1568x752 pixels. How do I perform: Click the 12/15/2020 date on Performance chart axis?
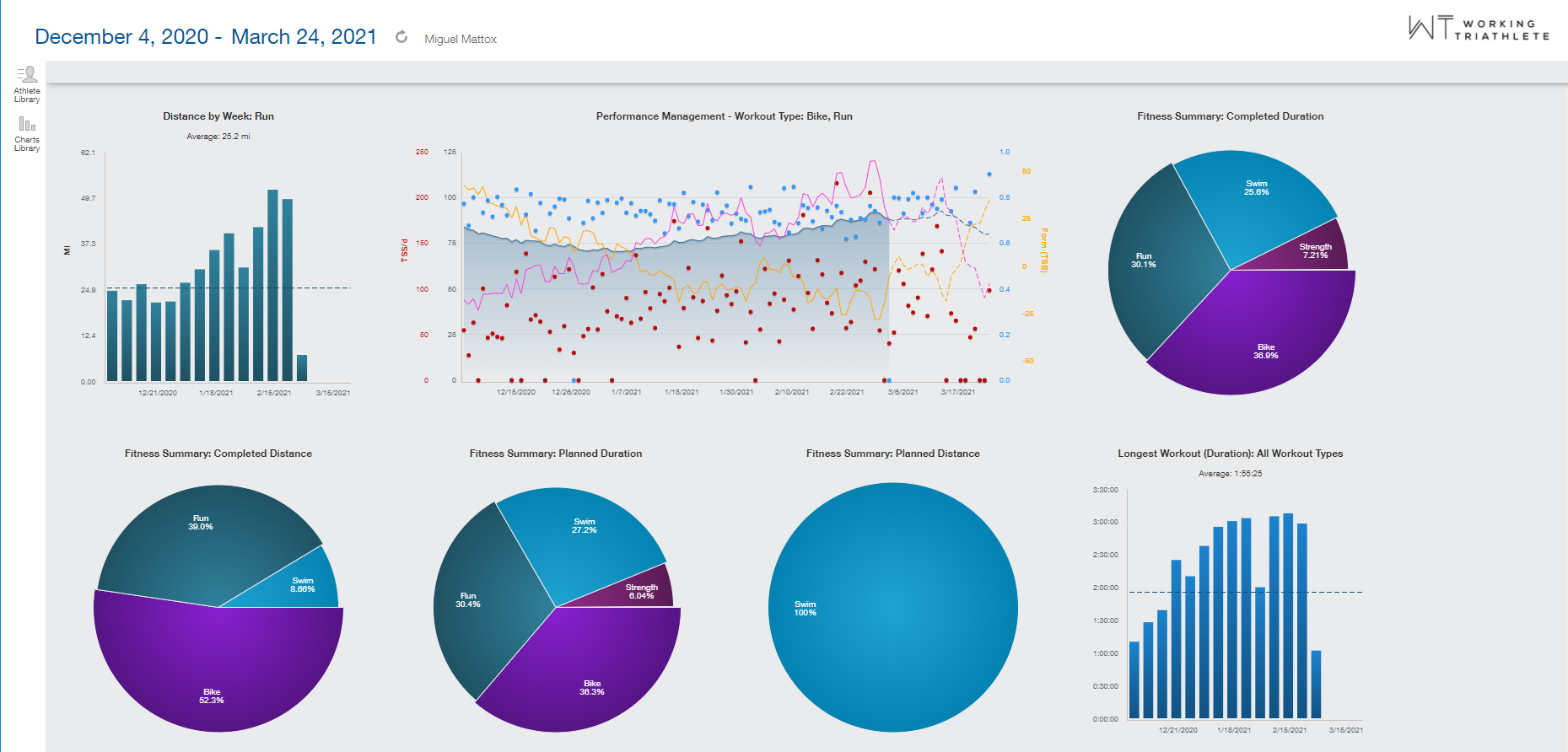pos(516,392)
